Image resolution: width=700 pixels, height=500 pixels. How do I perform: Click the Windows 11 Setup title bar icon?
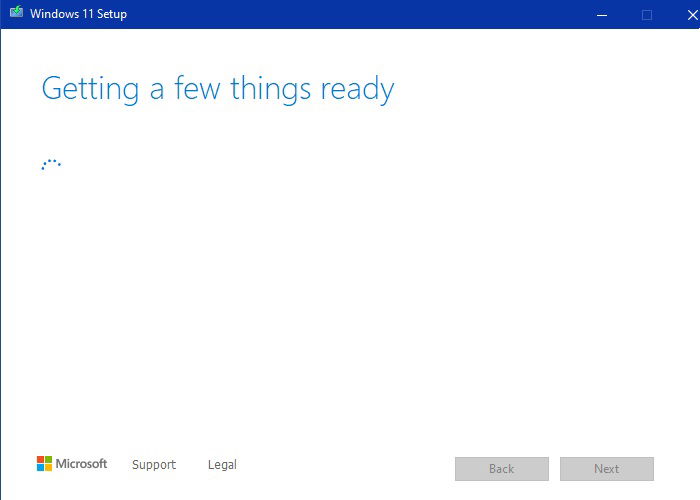coord(17,12)
